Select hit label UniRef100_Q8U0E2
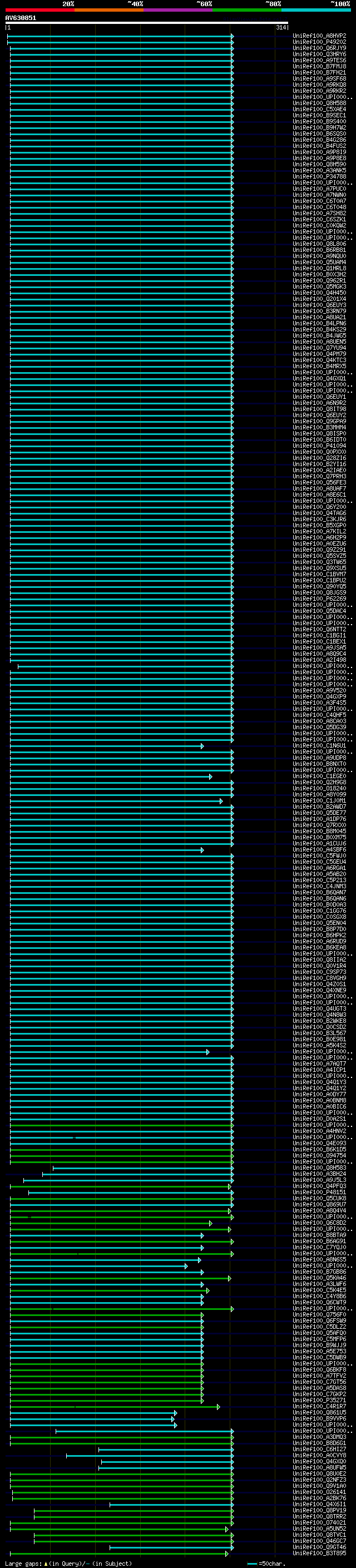356x1568 pixels. point(319,1473)
